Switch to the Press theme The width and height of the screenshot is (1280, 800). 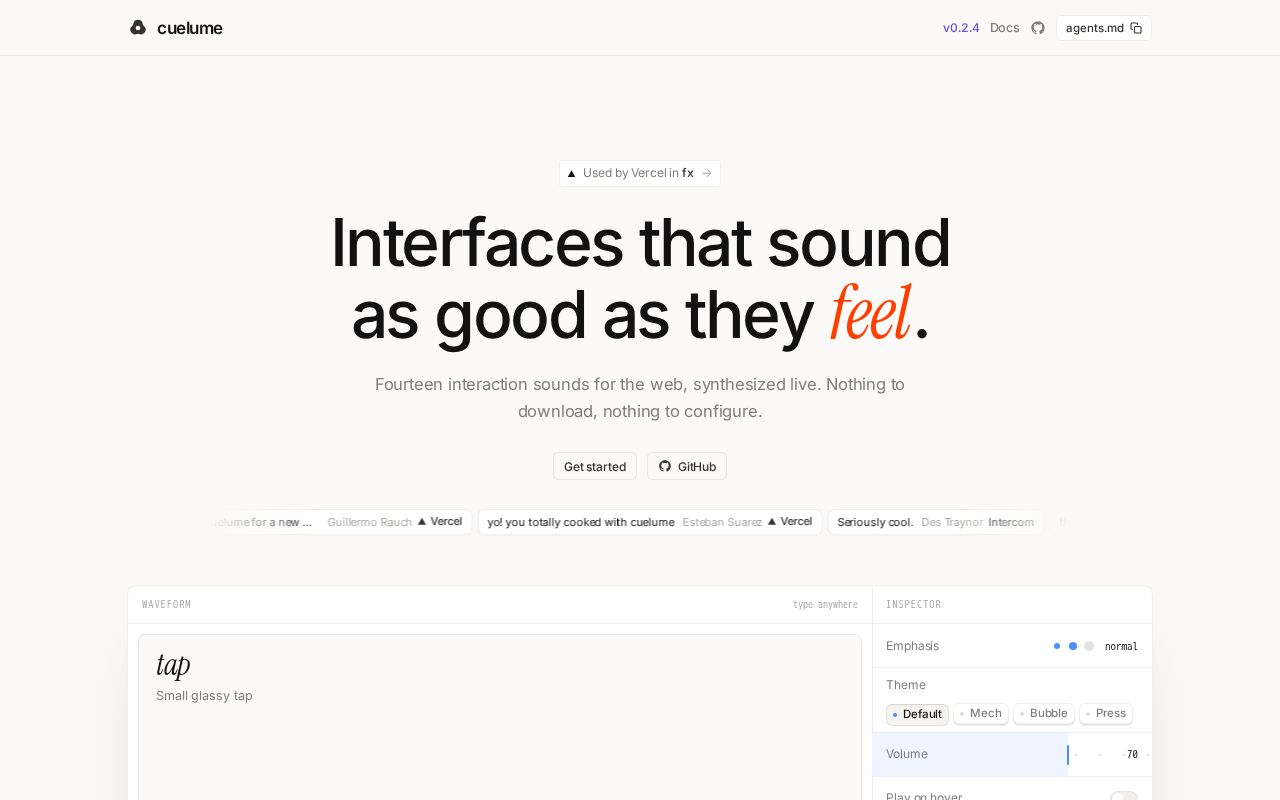pos(1106,714)
